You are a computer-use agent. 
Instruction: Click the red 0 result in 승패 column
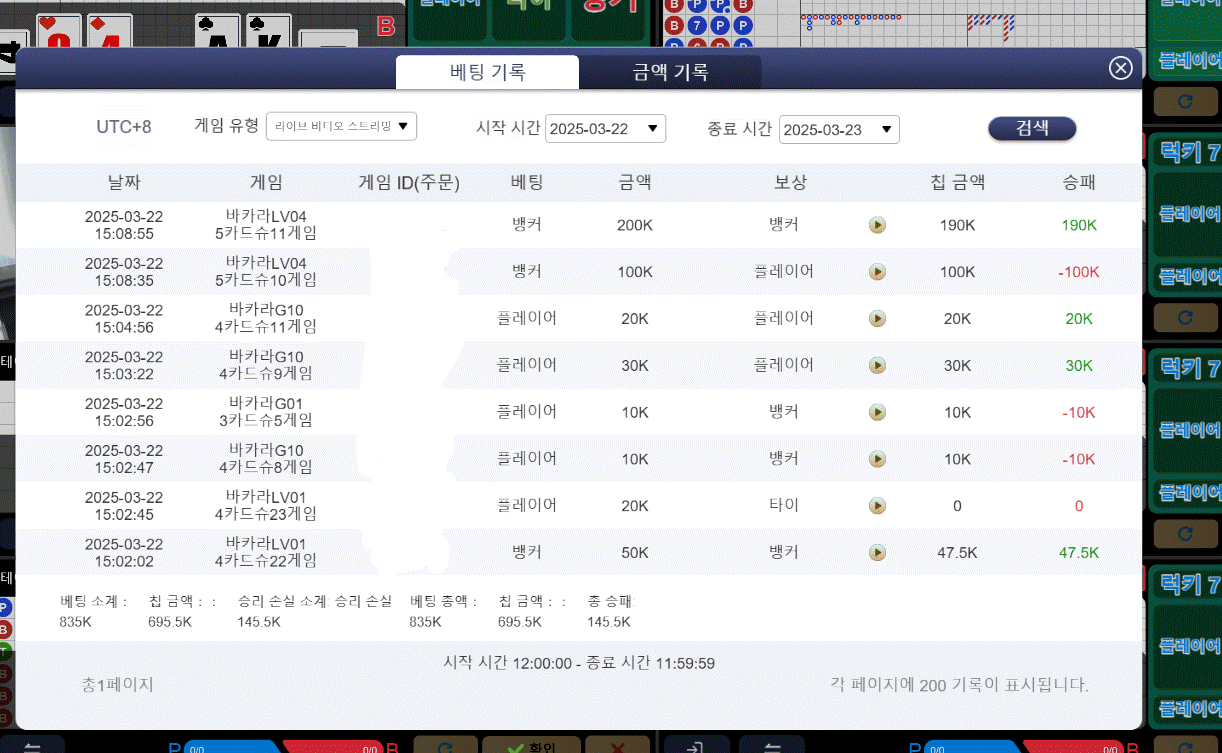click(1079, 506)
